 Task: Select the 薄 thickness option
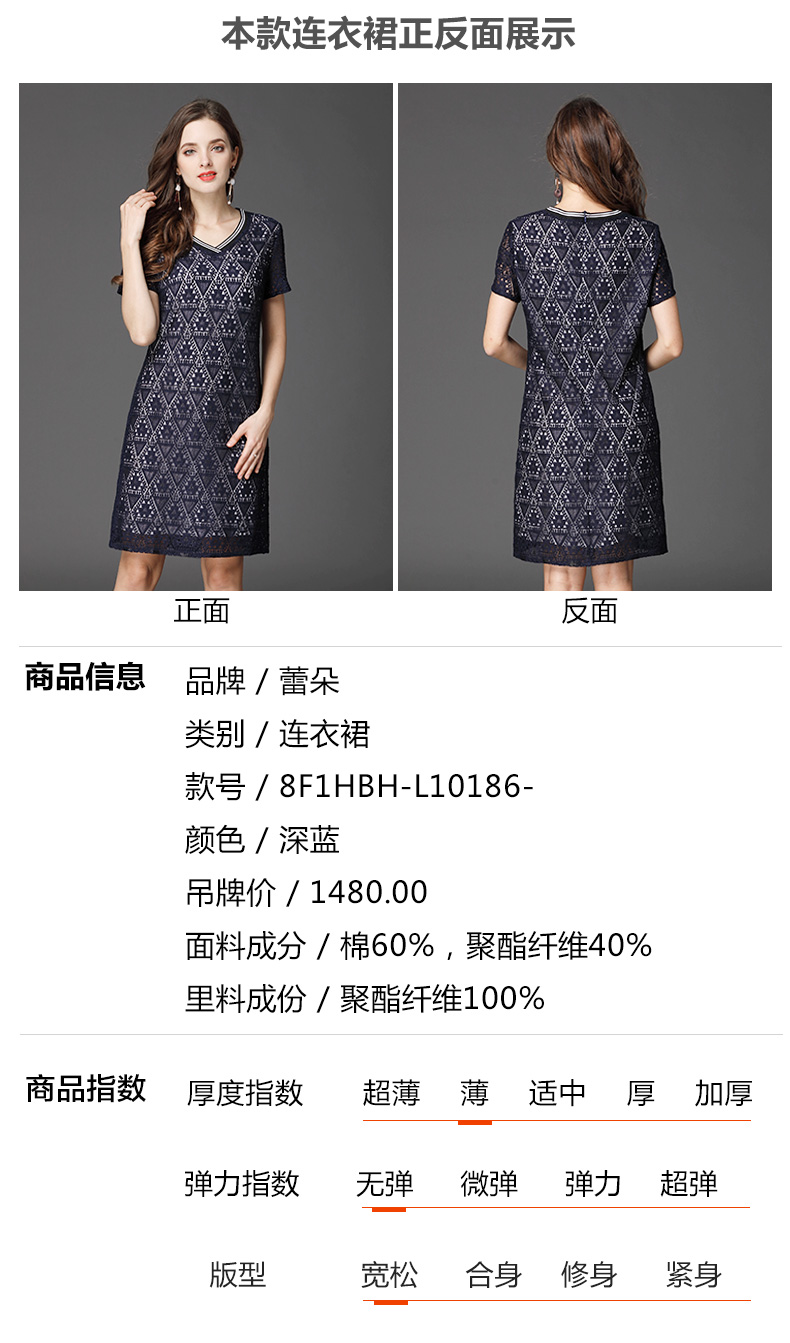[474, 1093]
